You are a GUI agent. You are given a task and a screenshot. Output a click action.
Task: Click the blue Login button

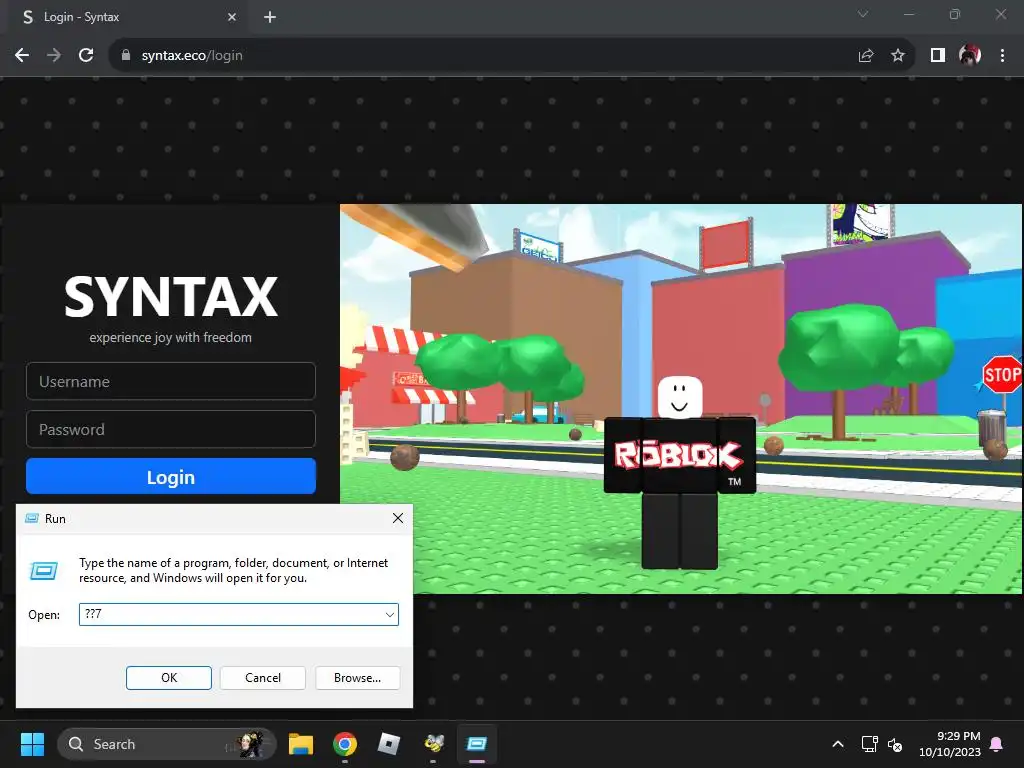click(x=170, y=477)
